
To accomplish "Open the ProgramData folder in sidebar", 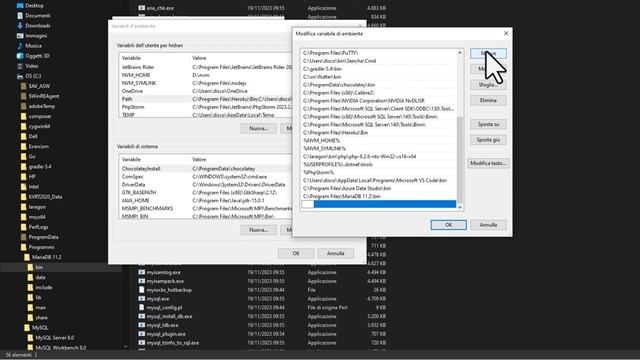I will coord(43,237).
